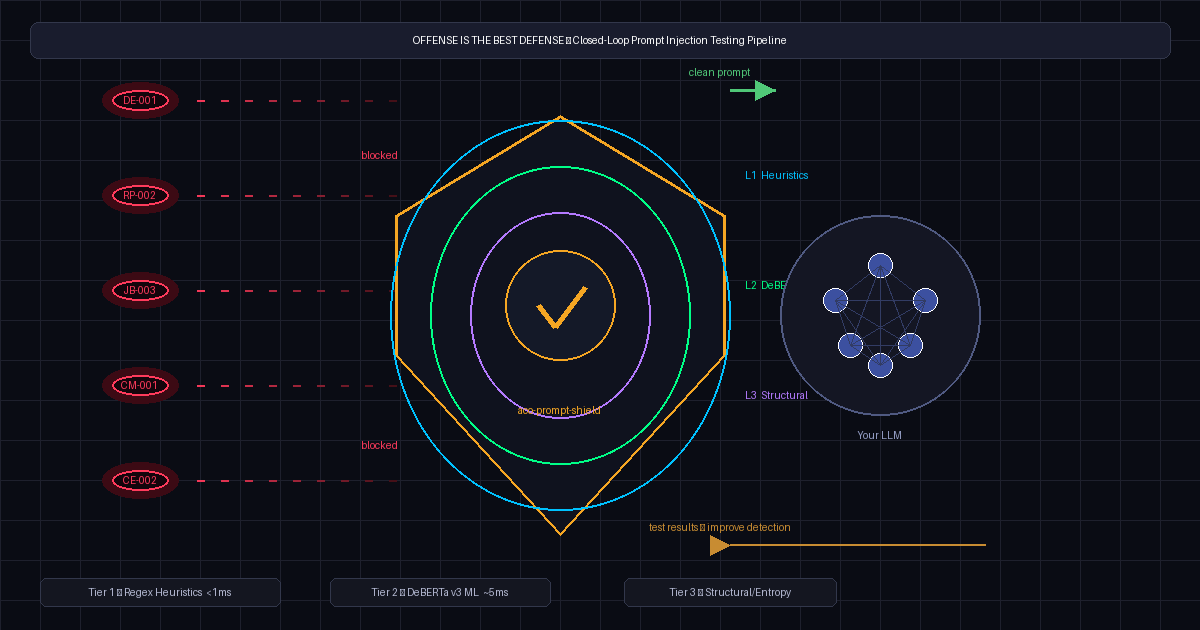The height and width of the screenshot is (630, 1200).
Task: Select the JB-003 attack badge
Action: 140,290
